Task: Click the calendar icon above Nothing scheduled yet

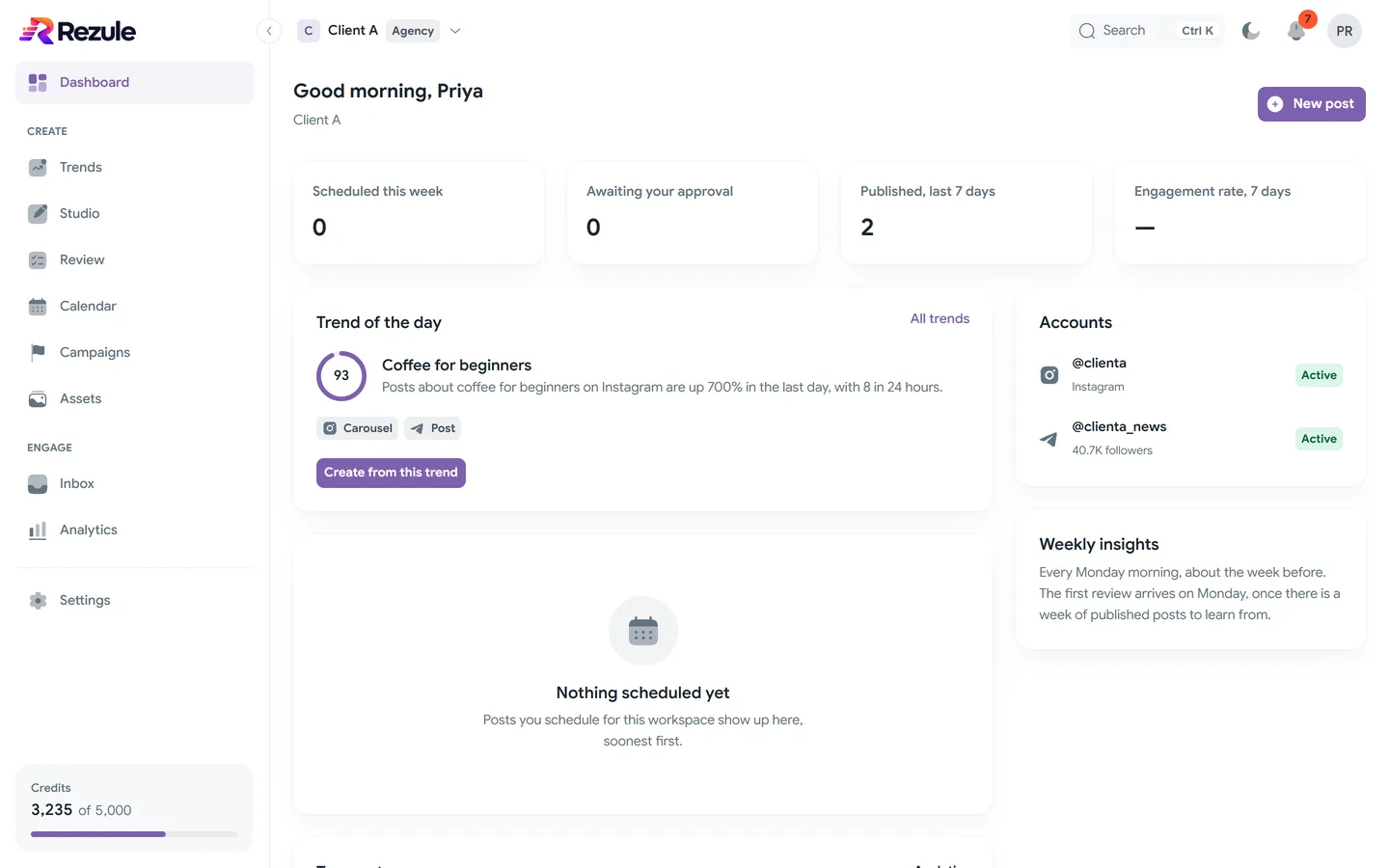Action: [x=643, y=631]
